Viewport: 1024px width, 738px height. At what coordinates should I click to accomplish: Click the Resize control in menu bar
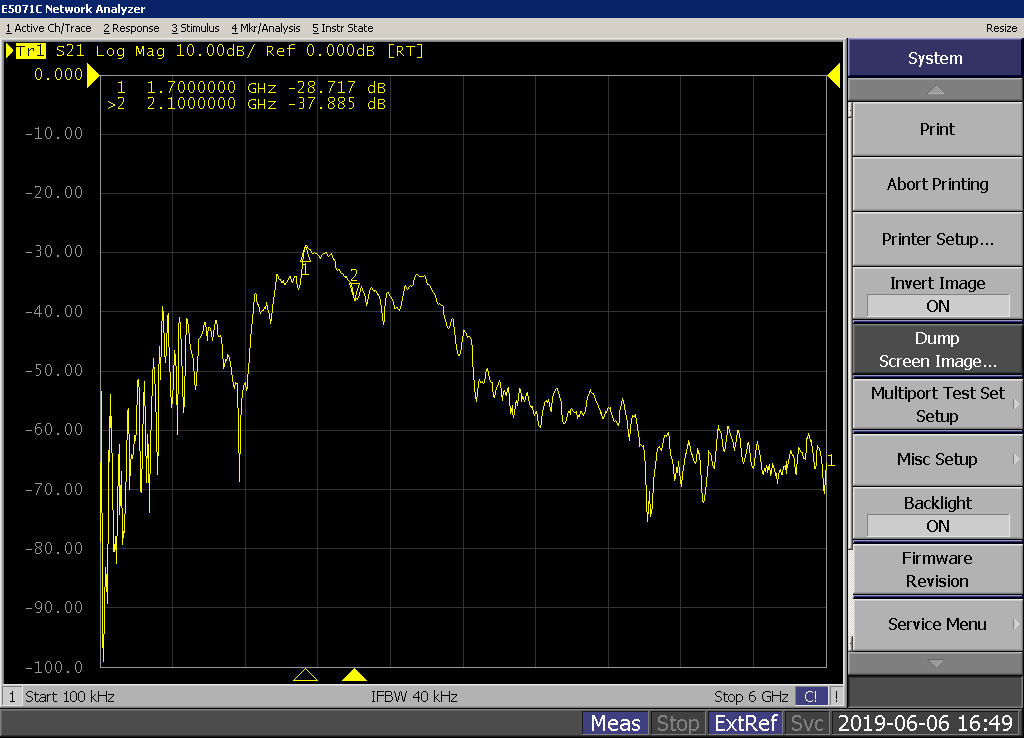pos(1001,28)
